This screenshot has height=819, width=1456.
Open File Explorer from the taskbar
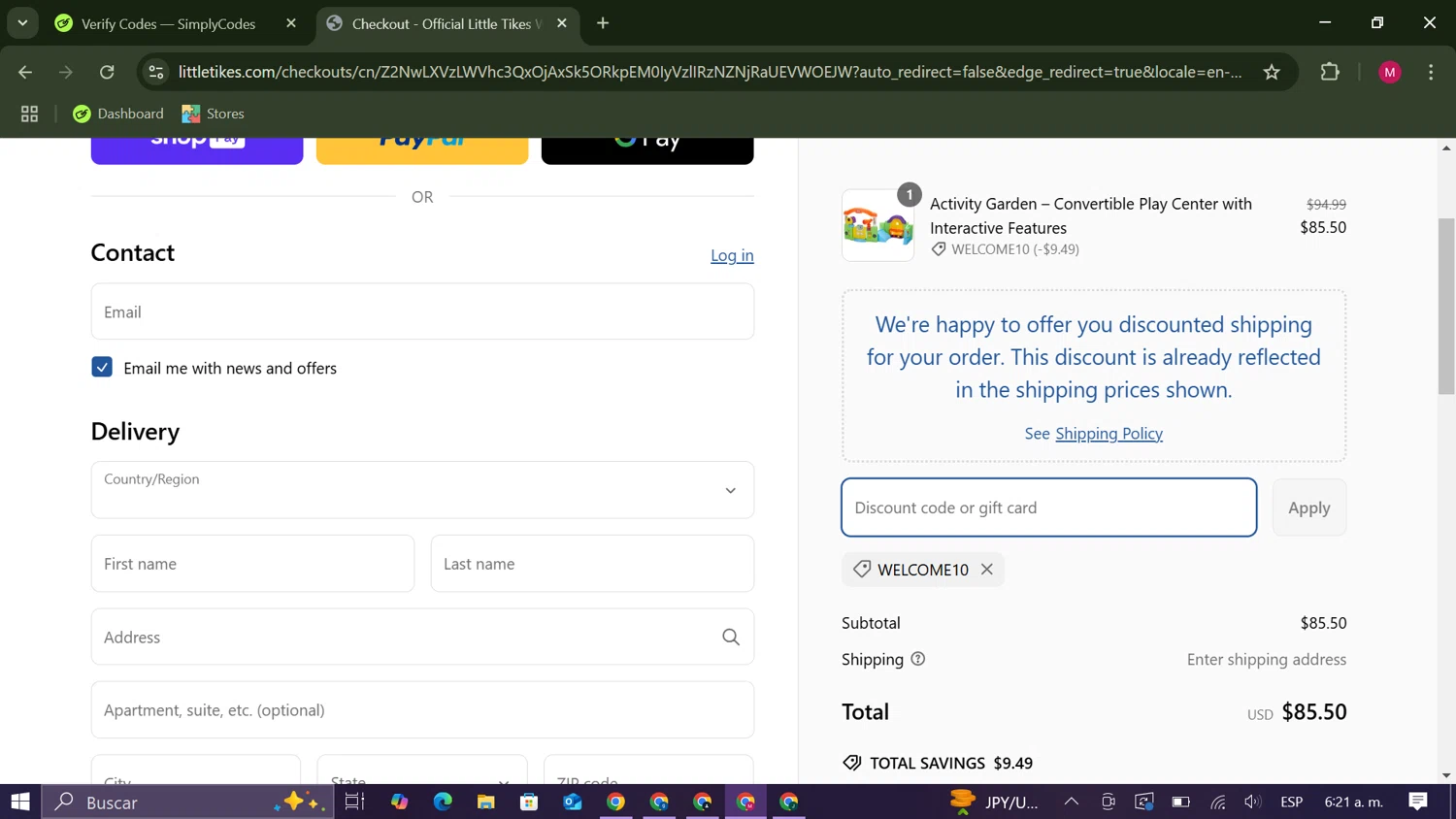point(486,802)
